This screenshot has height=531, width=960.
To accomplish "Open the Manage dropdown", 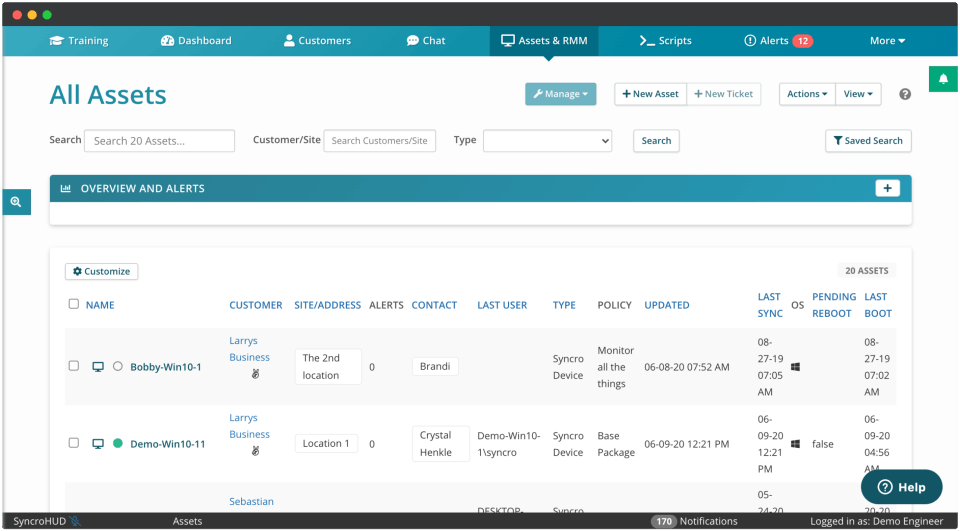I will 560,94.
